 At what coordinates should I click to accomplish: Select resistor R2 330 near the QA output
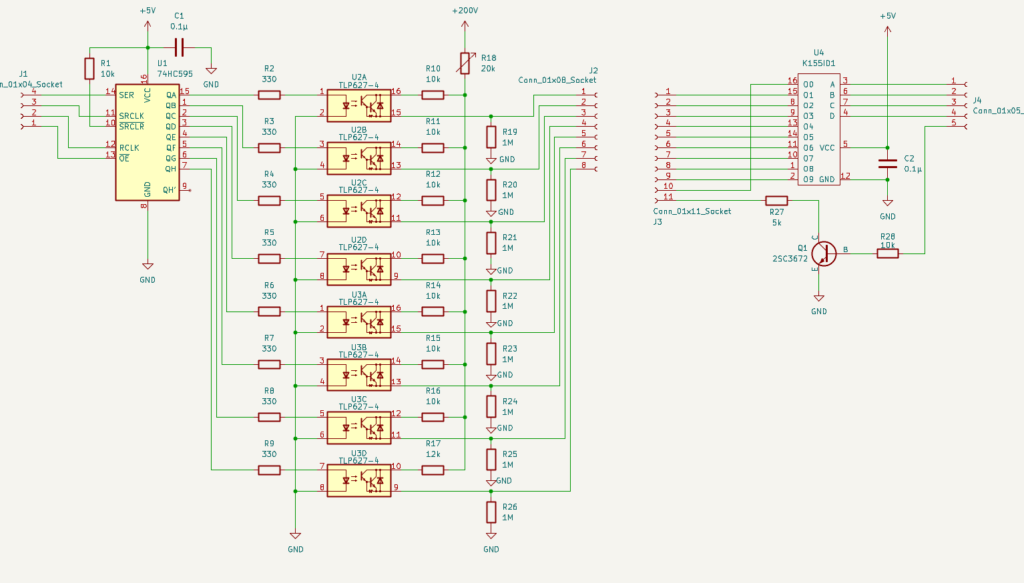pos(269,95)
